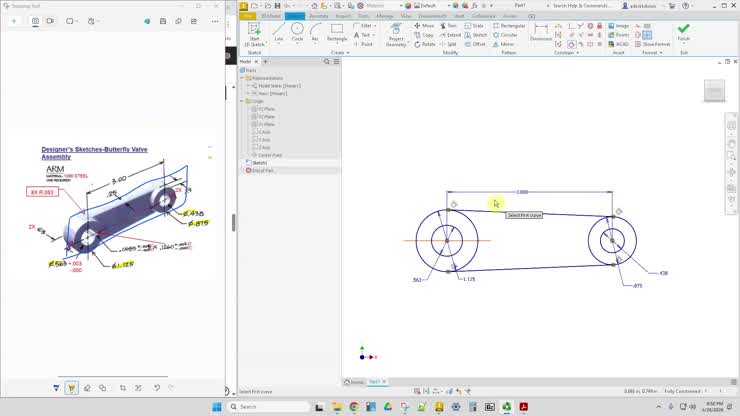Screen dimensions: 740x416
Task: Use the Stretch command
Action: 476,35
